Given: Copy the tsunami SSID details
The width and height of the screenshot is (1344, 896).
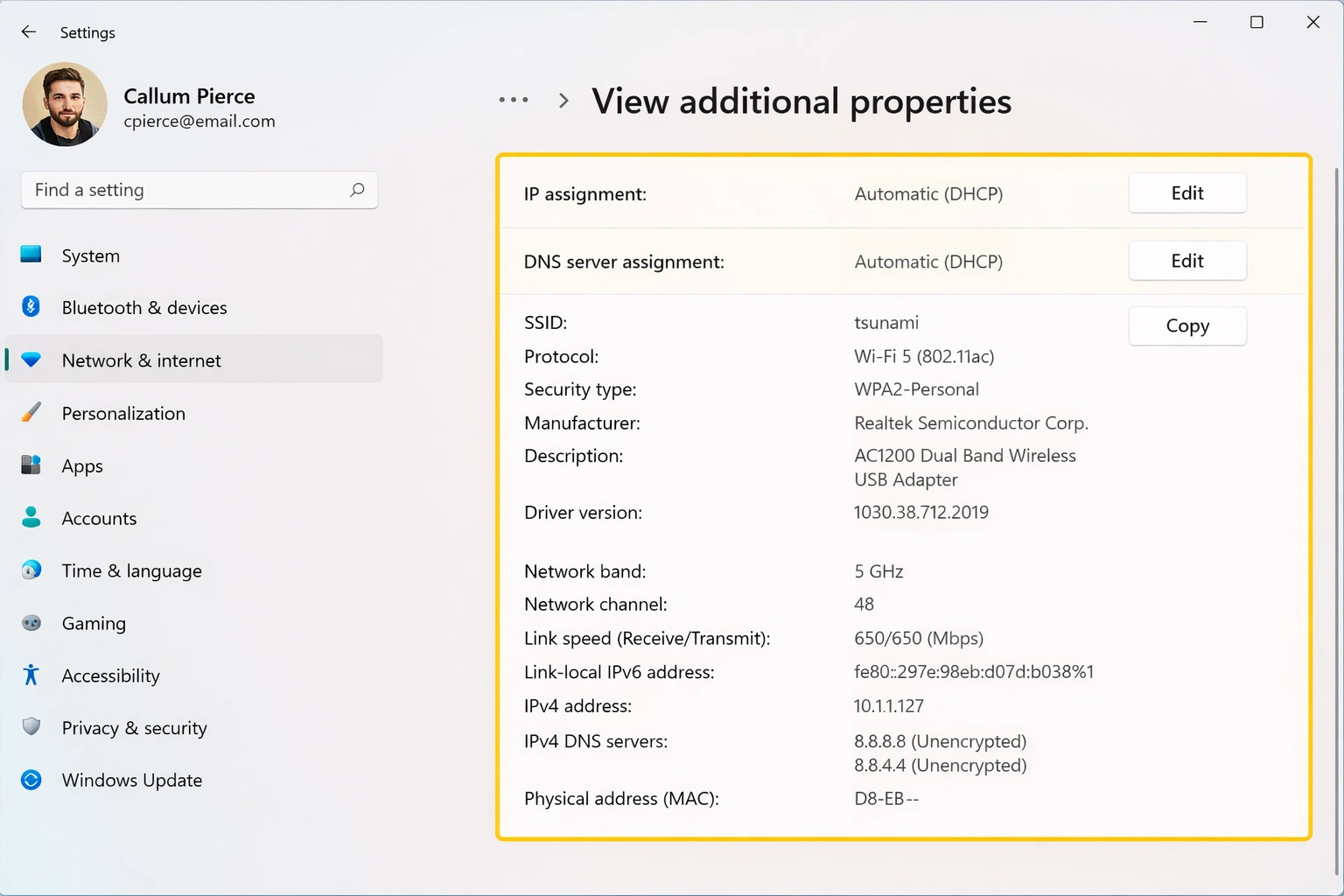Looking at the screenshot, I should 1186,325.
